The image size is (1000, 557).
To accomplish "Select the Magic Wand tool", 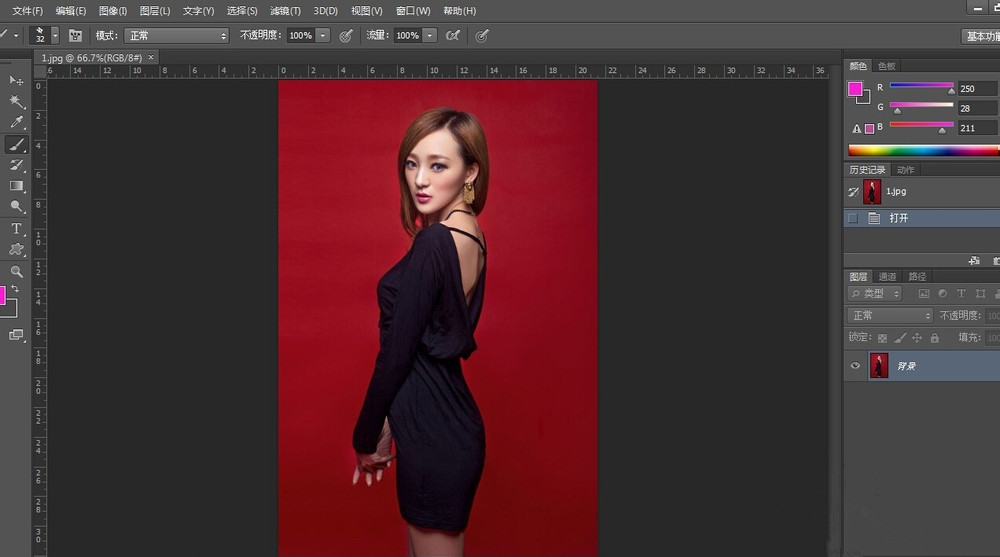I will (x=17, y=101).
